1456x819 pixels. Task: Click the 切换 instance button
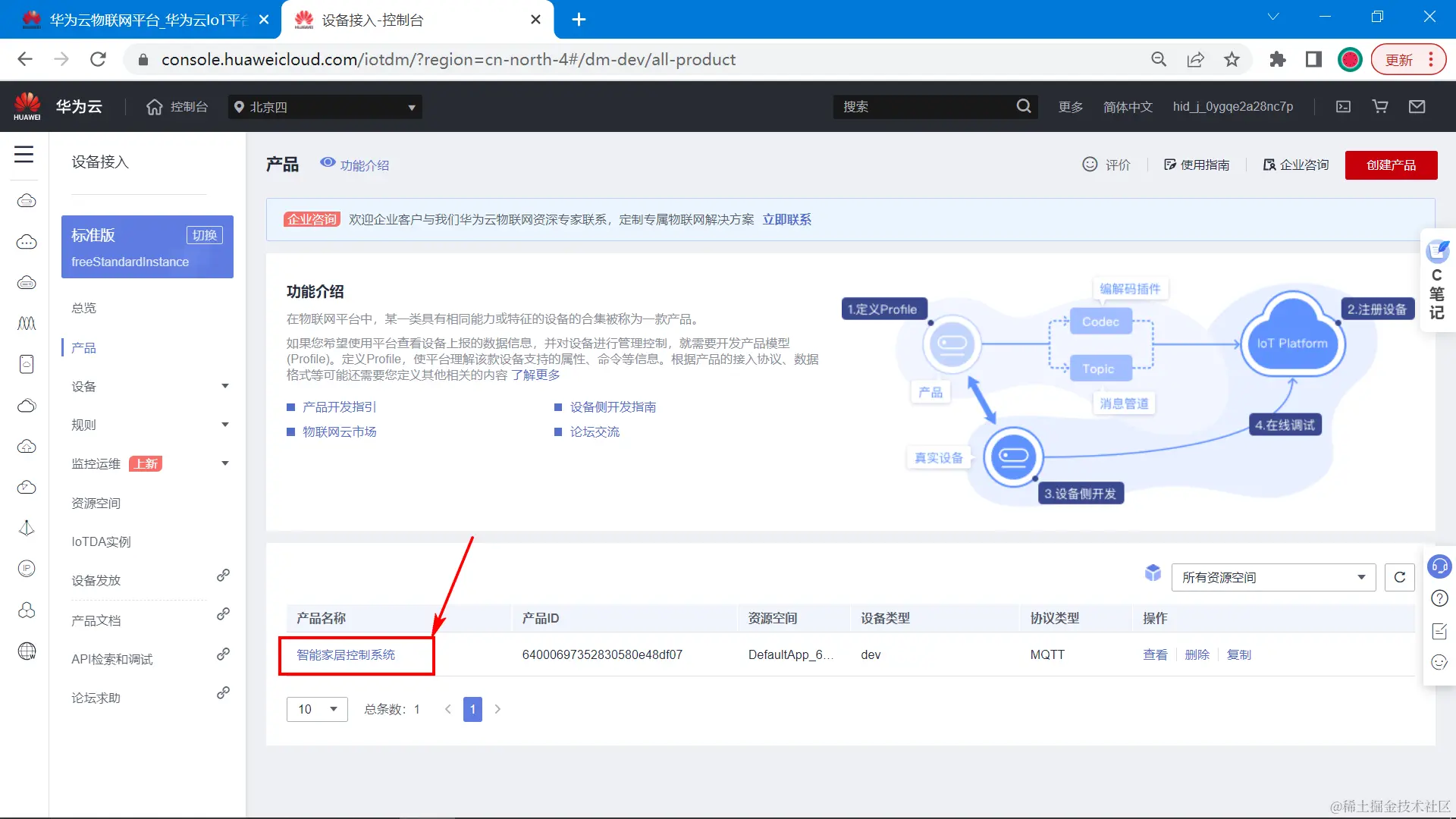[205, 235]
